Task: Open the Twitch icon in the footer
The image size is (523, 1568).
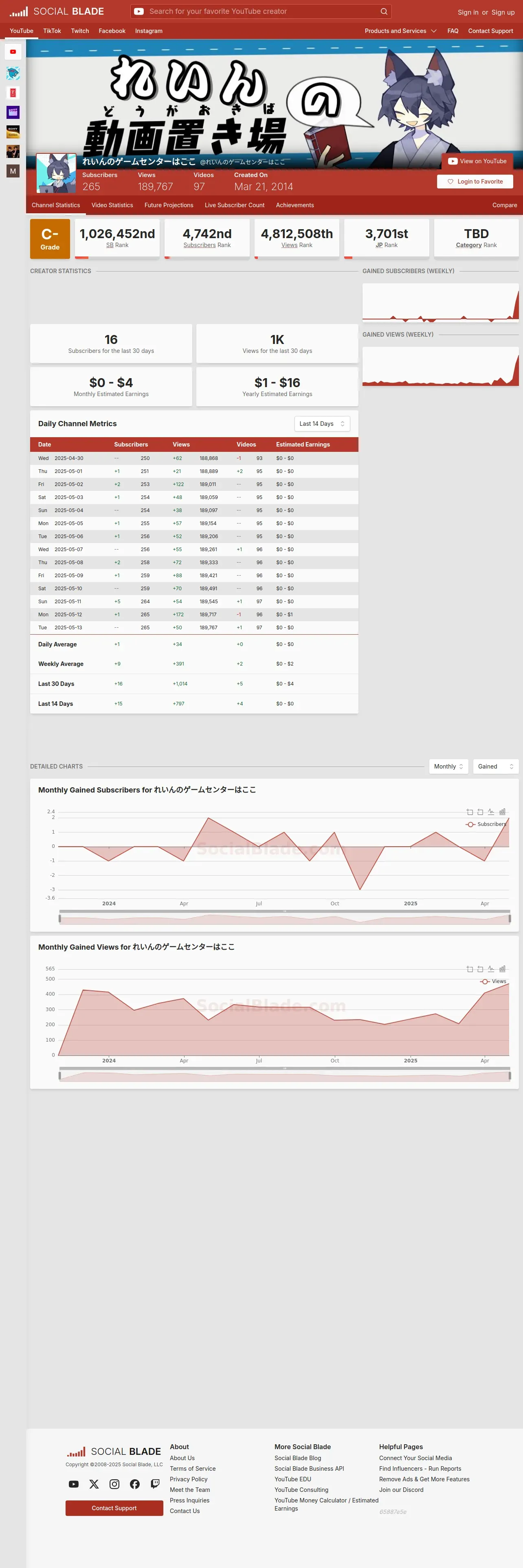Action: point(155,1484)
